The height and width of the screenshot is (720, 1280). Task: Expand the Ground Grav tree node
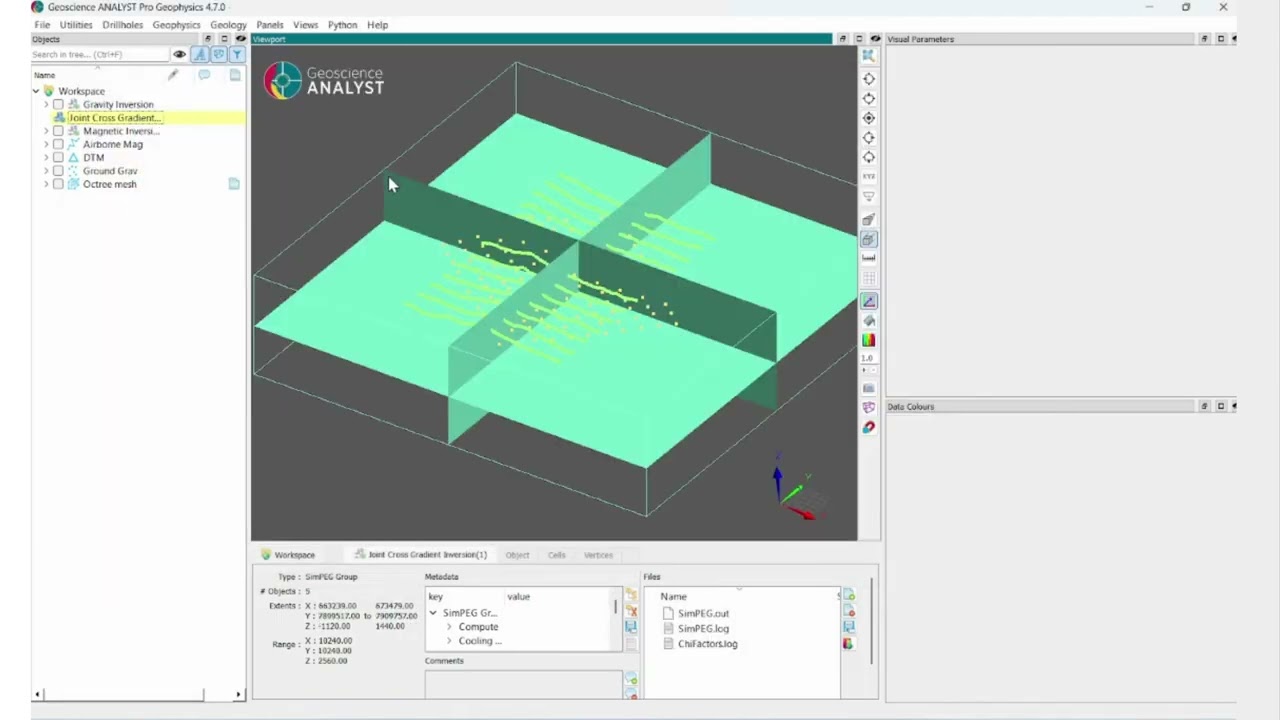click(x=46, y=171)
